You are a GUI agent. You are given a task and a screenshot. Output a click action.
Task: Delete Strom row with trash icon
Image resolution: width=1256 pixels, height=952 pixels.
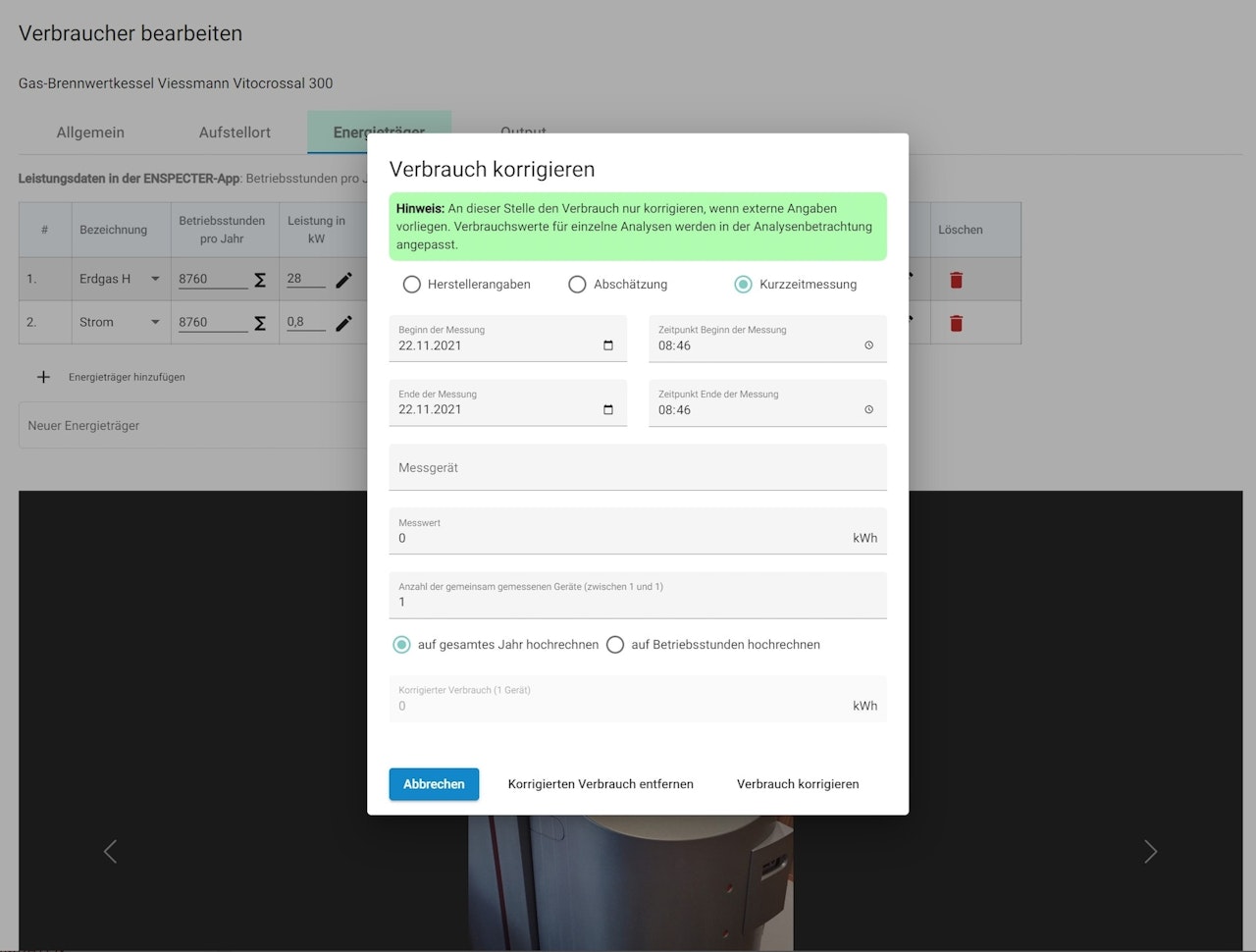point(956,323)
